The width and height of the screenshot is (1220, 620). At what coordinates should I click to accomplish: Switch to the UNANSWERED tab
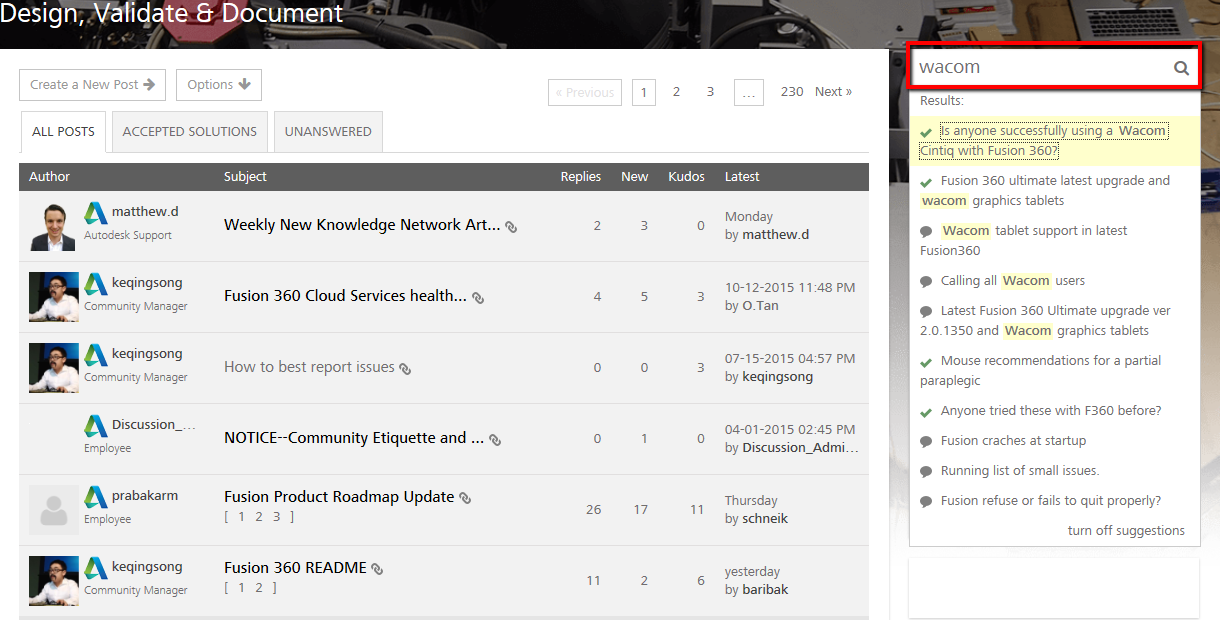pyautogui.click(x=328, y=132)
